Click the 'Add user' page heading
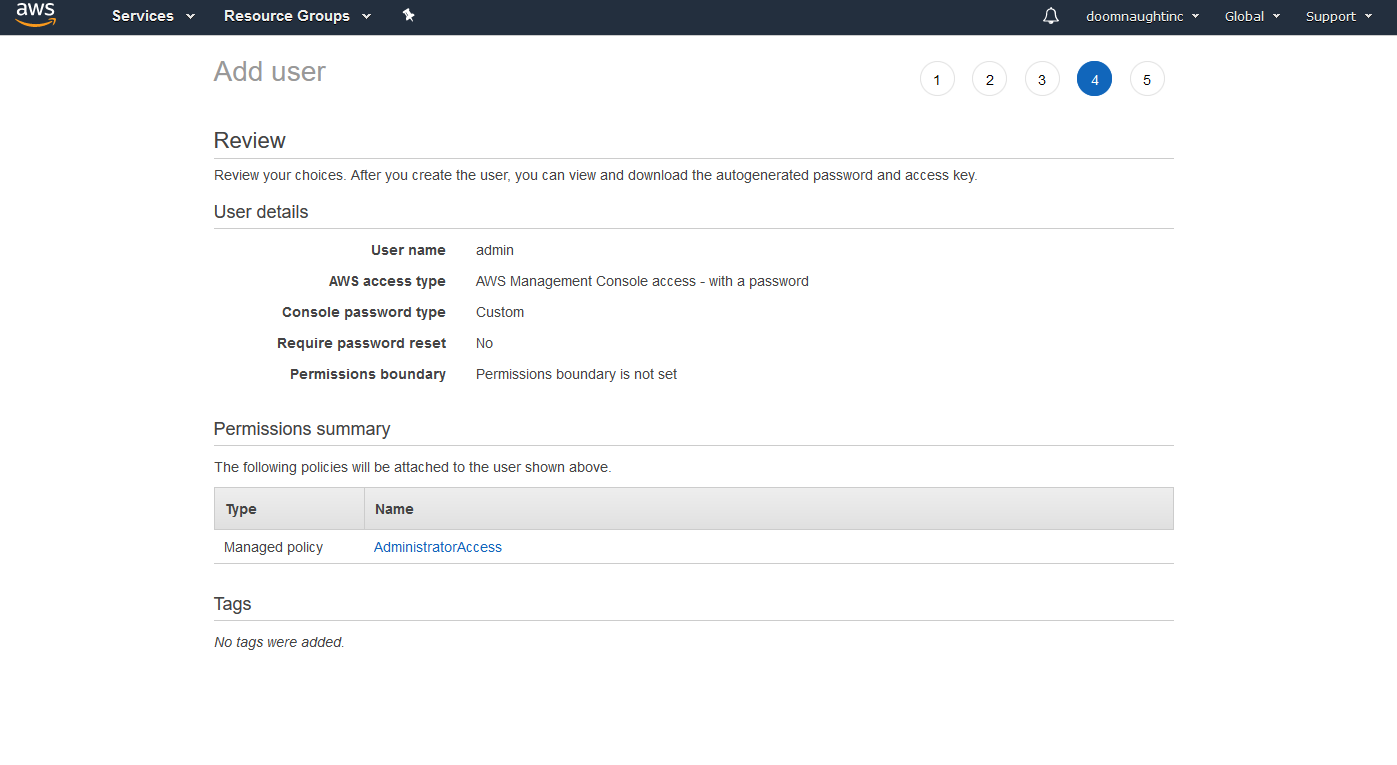 270,72
